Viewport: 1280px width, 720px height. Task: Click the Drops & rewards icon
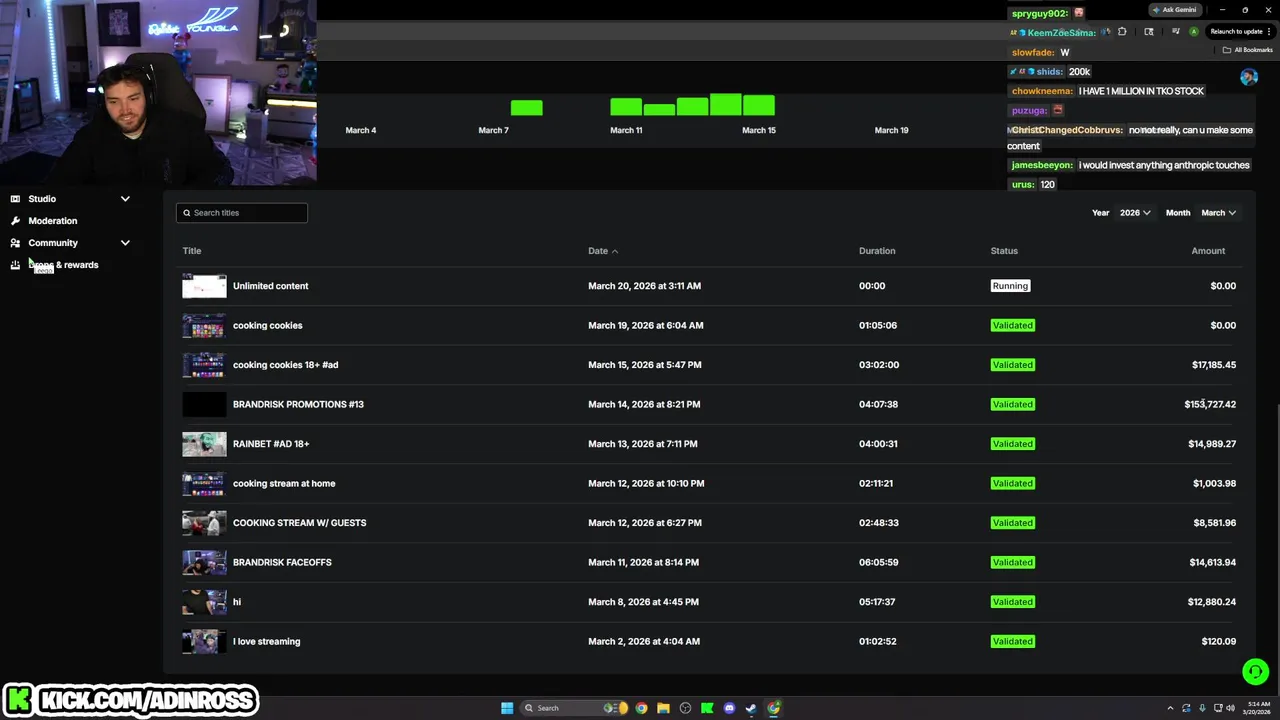point(15,265)
